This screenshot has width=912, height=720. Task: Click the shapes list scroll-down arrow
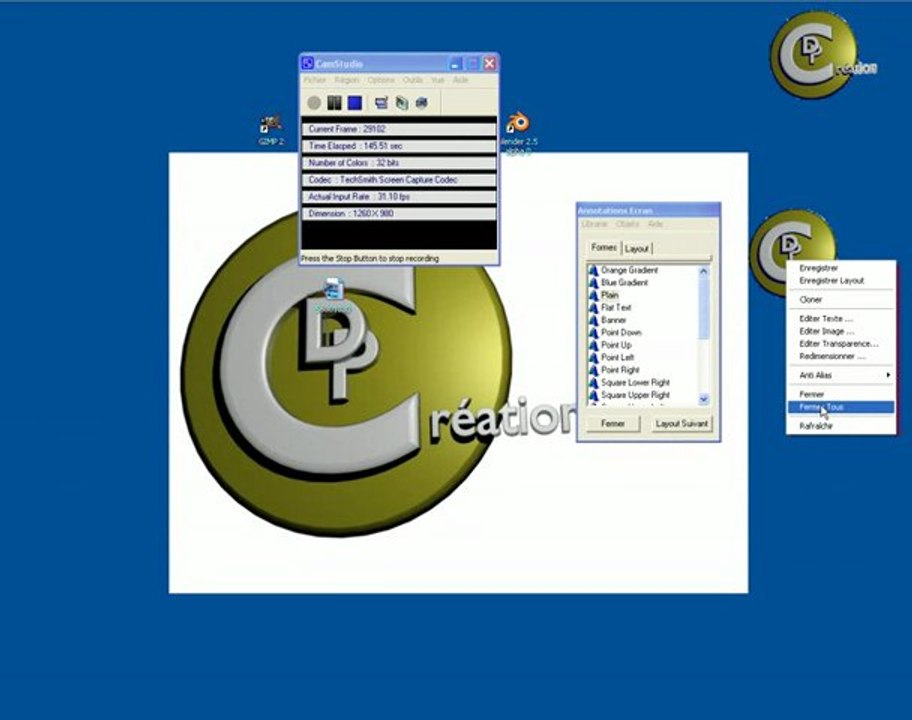point(703,399)
